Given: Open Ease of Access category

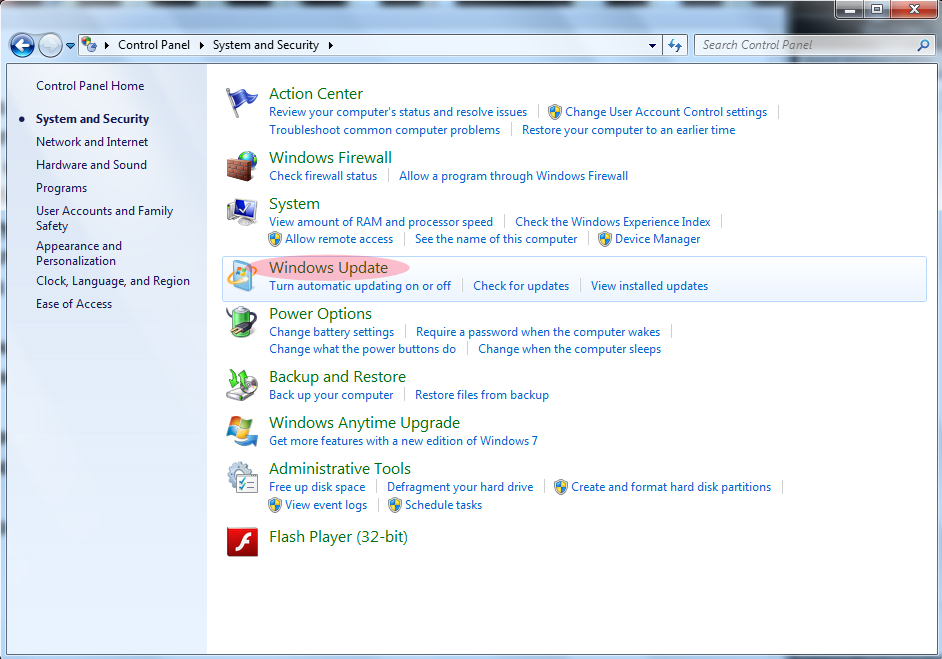Looking at the screenshot, I should [74, 304].
